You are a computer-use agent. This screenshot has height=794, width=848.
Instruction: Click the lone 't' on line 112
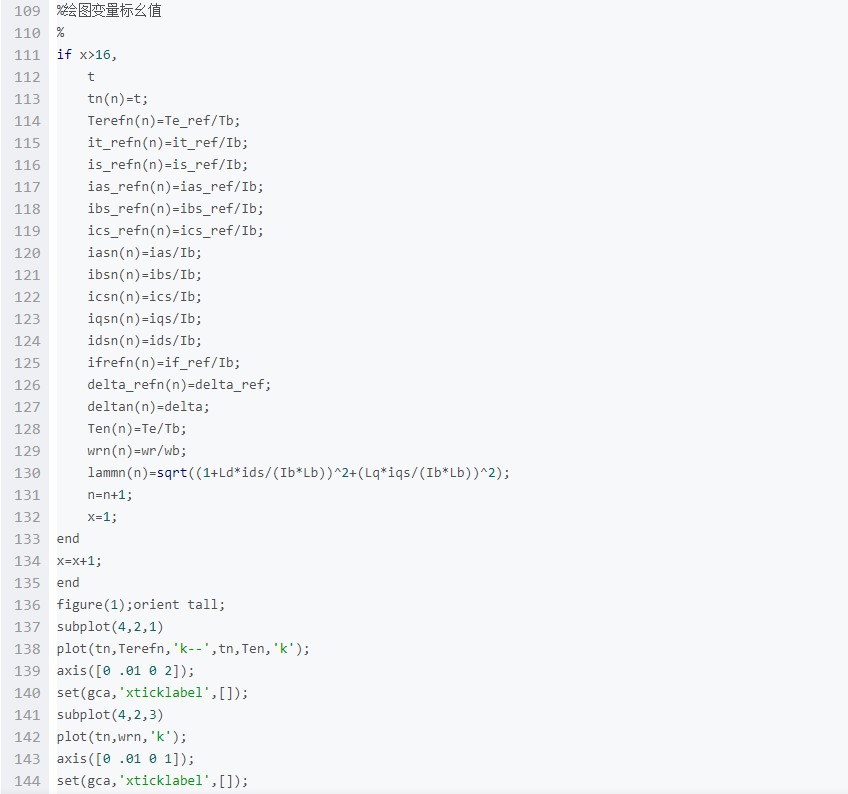(x=91, y=77)
